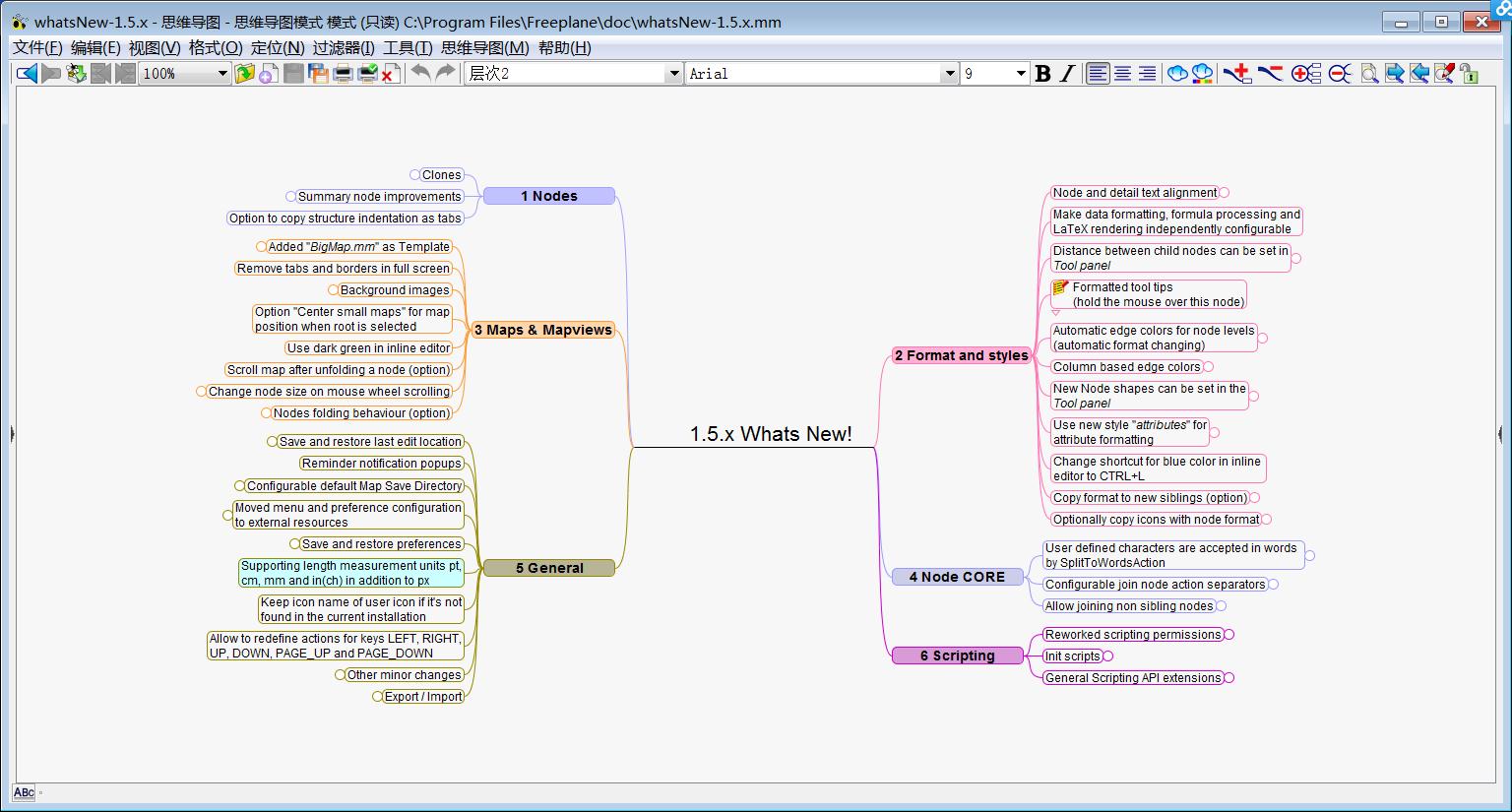Screen dimensions: 1512x812
Task: Toggle center text alignment
Action: pyautogui.click(x=1122, y=73)
